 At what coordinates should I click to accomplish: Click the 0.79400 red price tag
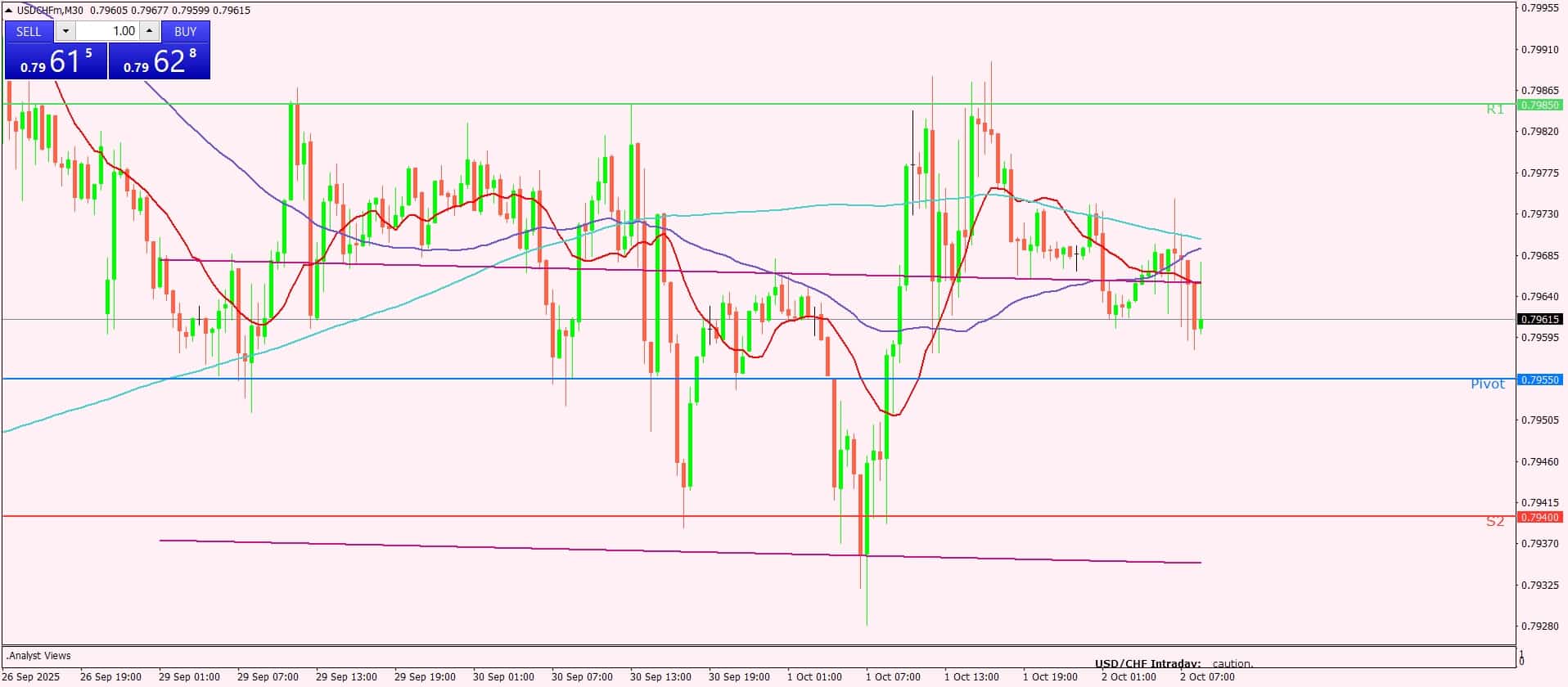(1539, 517)
